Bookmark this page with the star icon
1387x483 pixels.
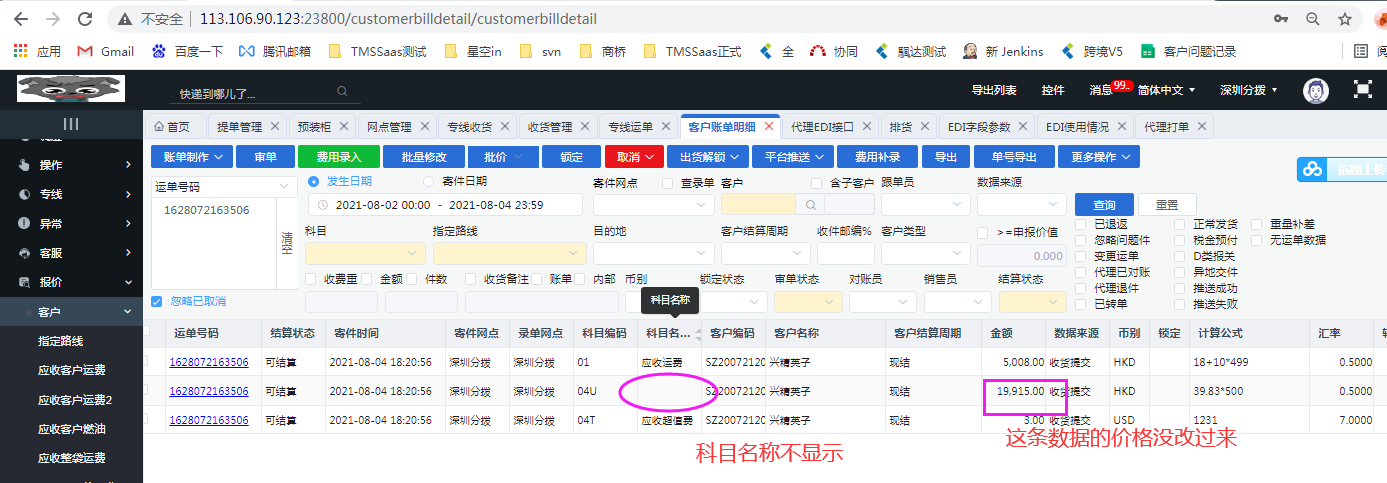click(x=1345, y=19)
